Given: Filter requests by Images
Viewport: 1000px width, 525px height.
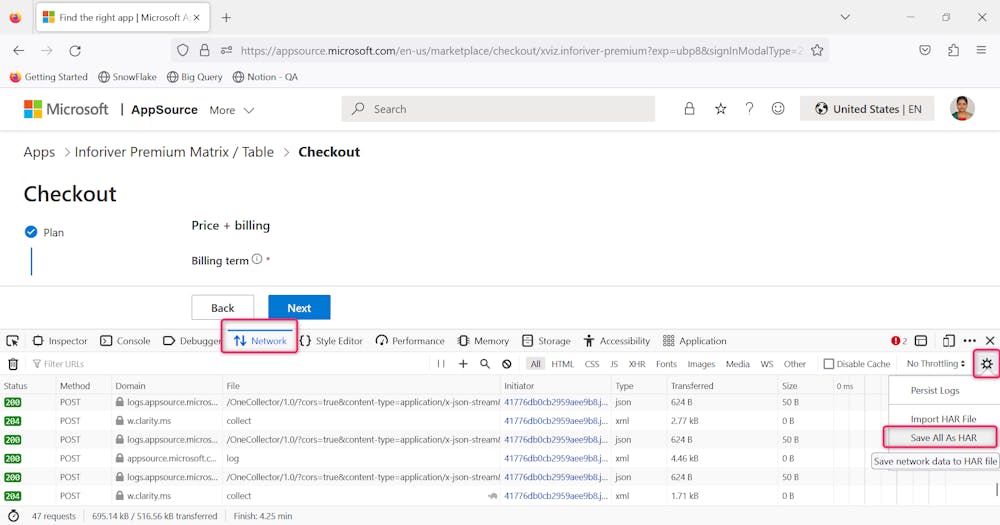Looking at the screenshot, I should [x=701, y=364].
